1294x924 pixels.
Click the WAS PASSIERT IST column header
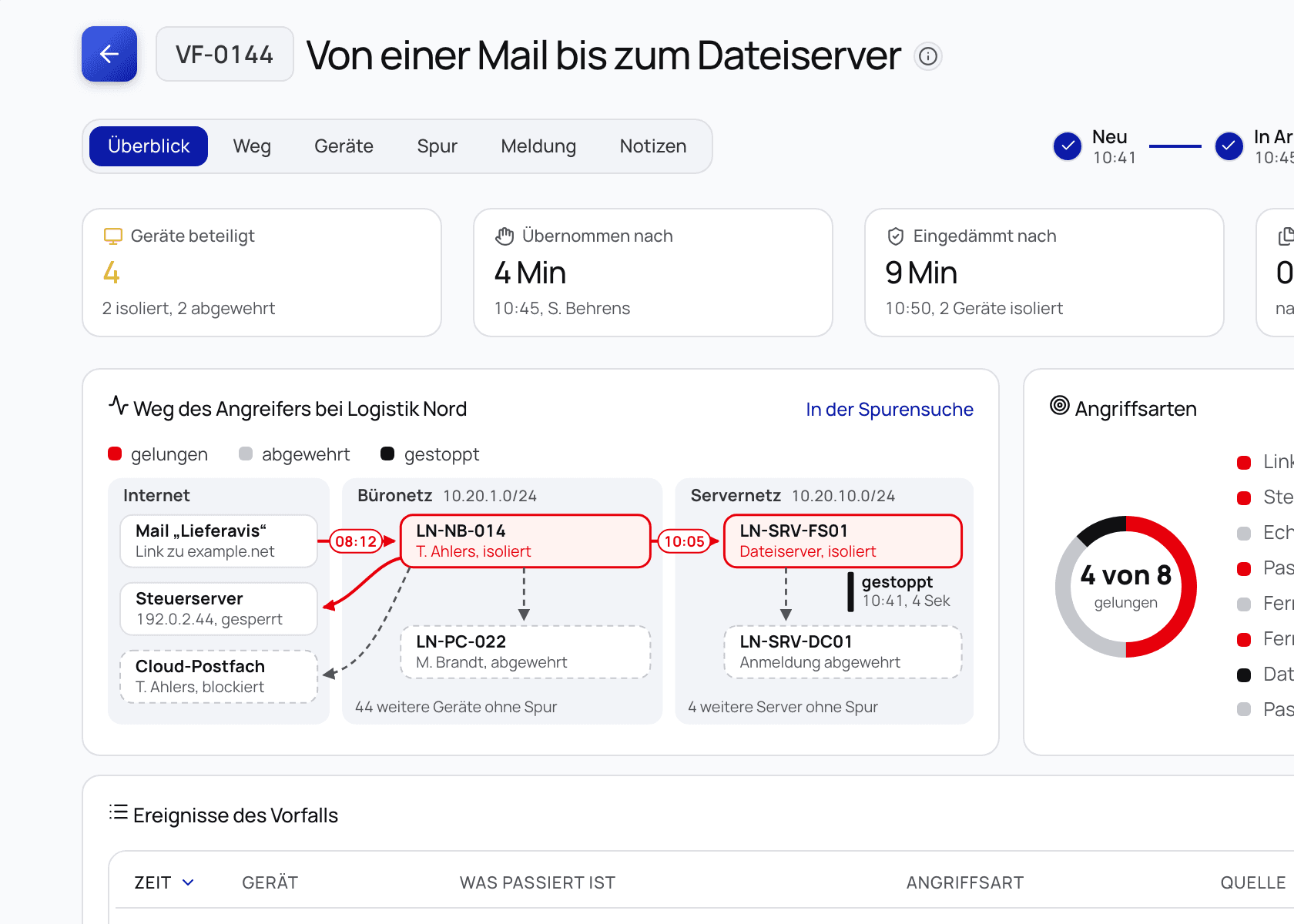(538, 882)
